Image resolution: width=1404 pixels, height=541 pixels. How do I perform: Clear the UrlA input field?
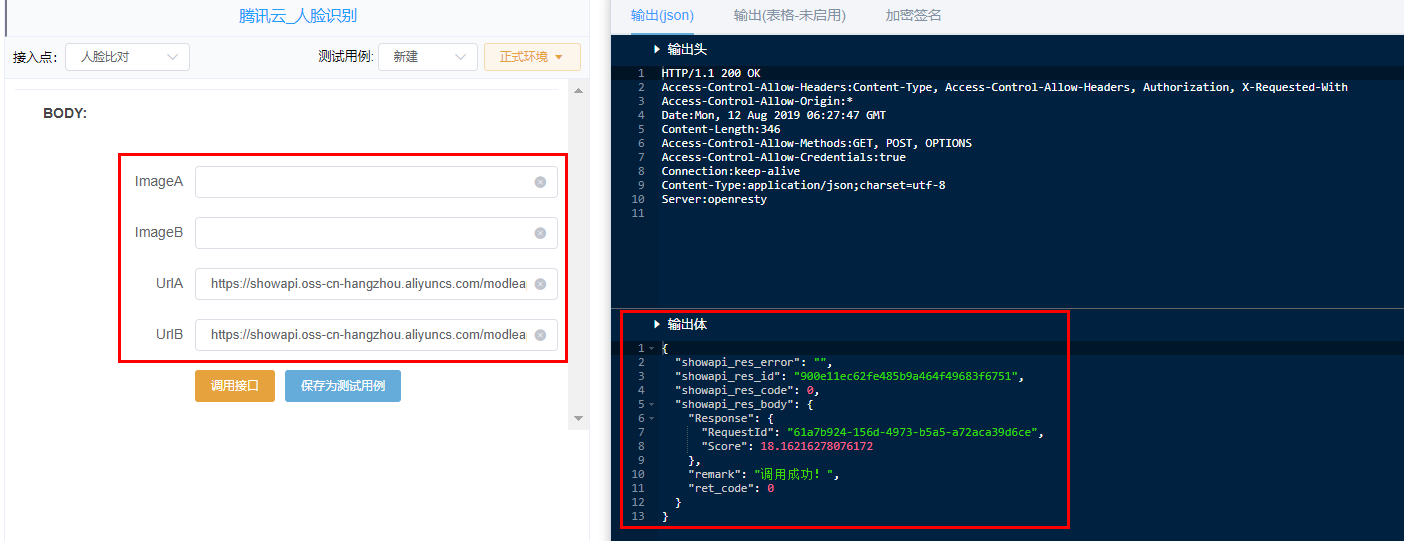(540, 284)
